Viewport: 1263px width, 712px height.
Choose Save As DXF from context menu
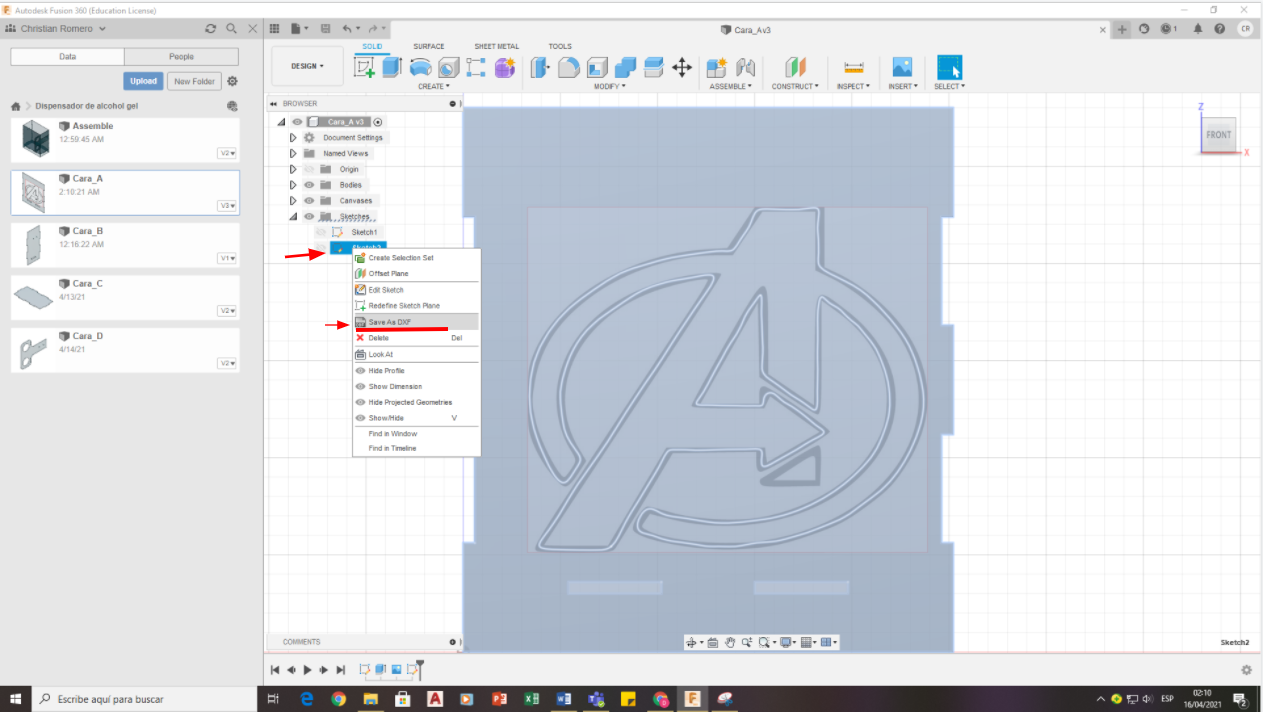[x=416, y=322]
